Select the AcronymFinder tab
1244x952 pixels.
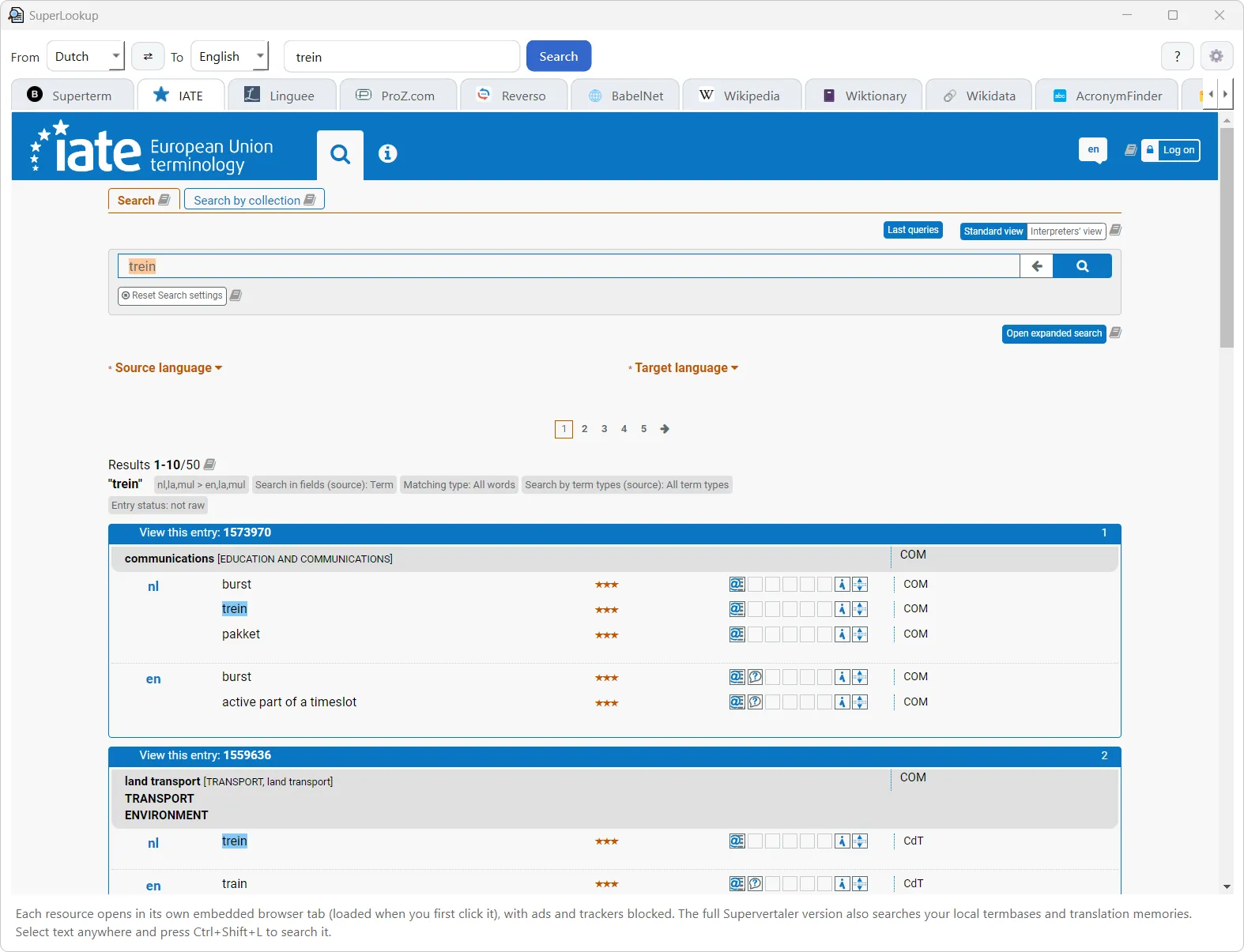(x=1106, y=96)
